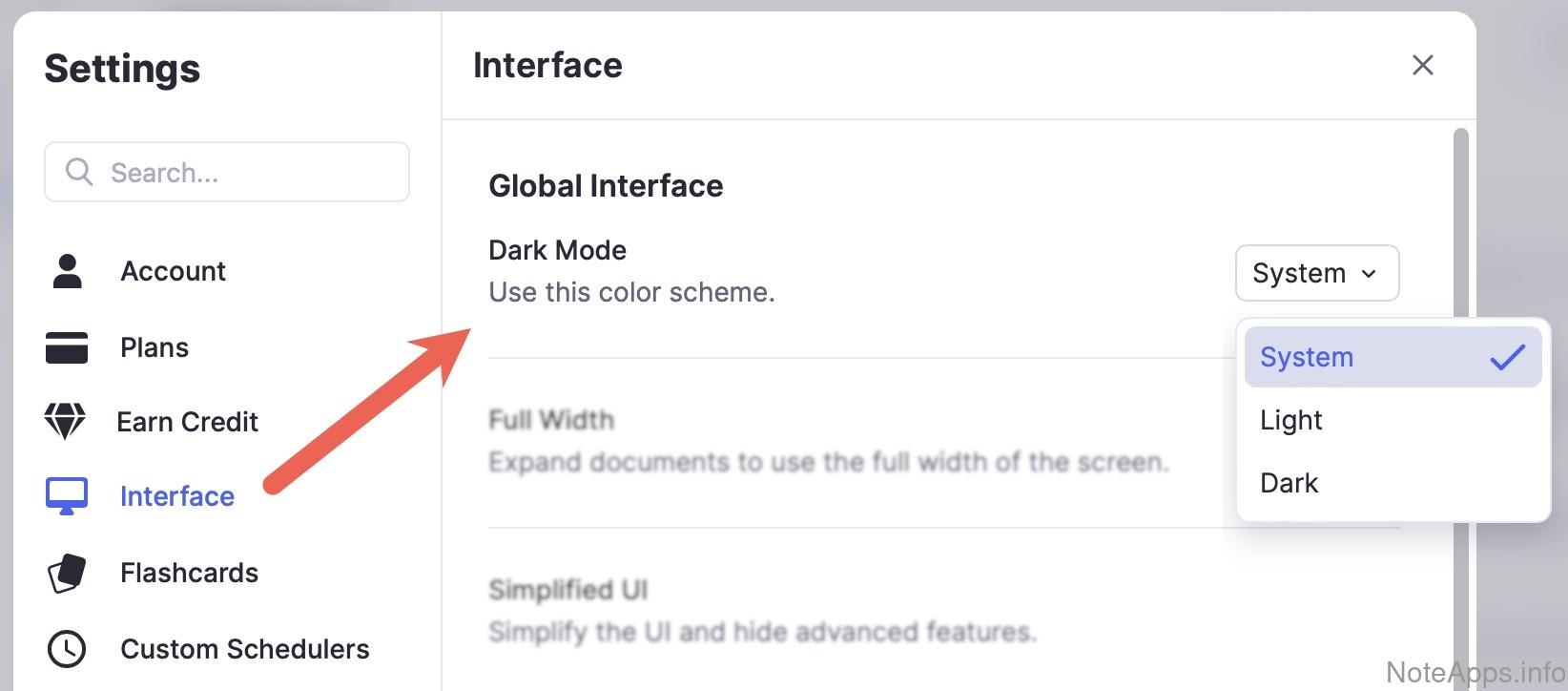
Task: Click the Interface monitor icon
Action: pos(67,496)
